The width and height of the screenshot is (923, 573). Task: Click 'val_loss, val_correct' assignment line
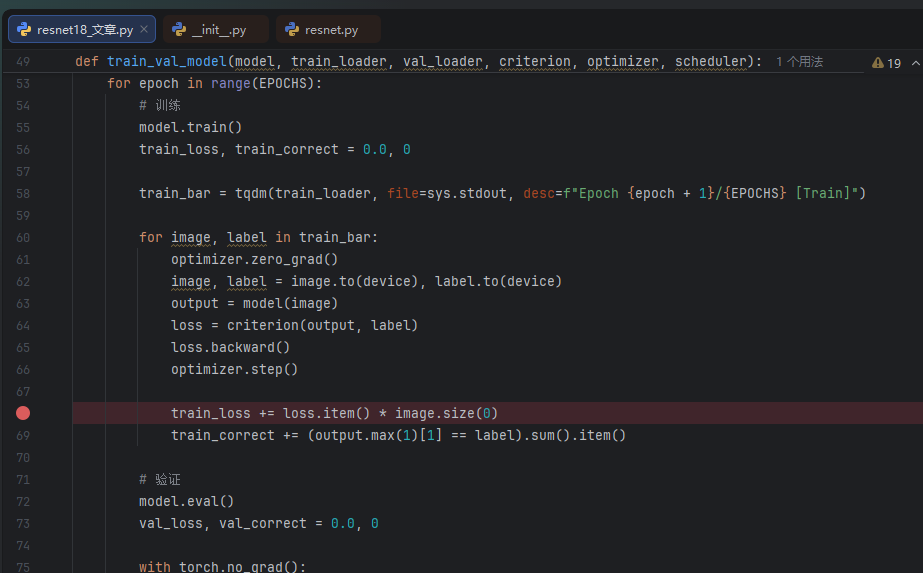click(258, 524)
